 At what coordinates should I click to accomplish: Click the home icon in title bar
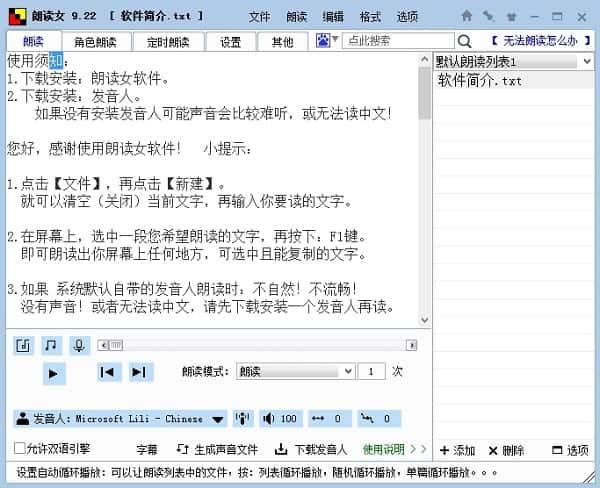466,16
